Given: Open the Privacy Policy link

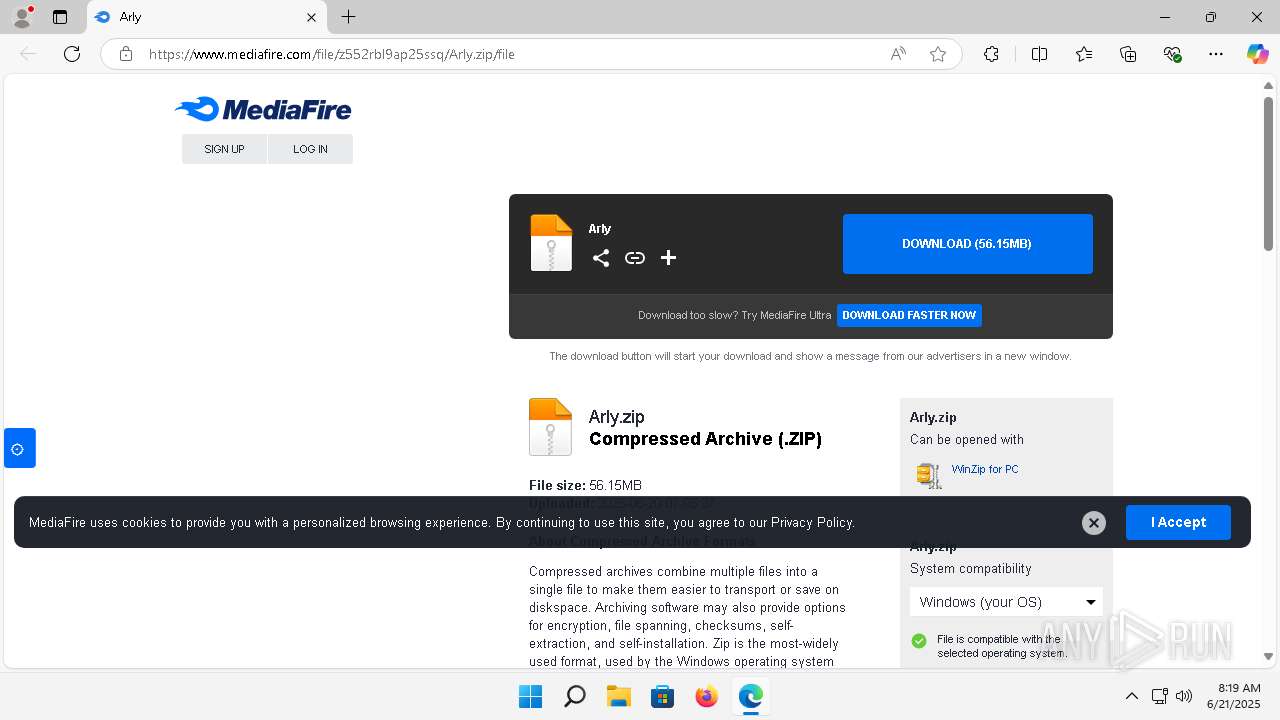Looking at the screenshot, I should point(812,522).
